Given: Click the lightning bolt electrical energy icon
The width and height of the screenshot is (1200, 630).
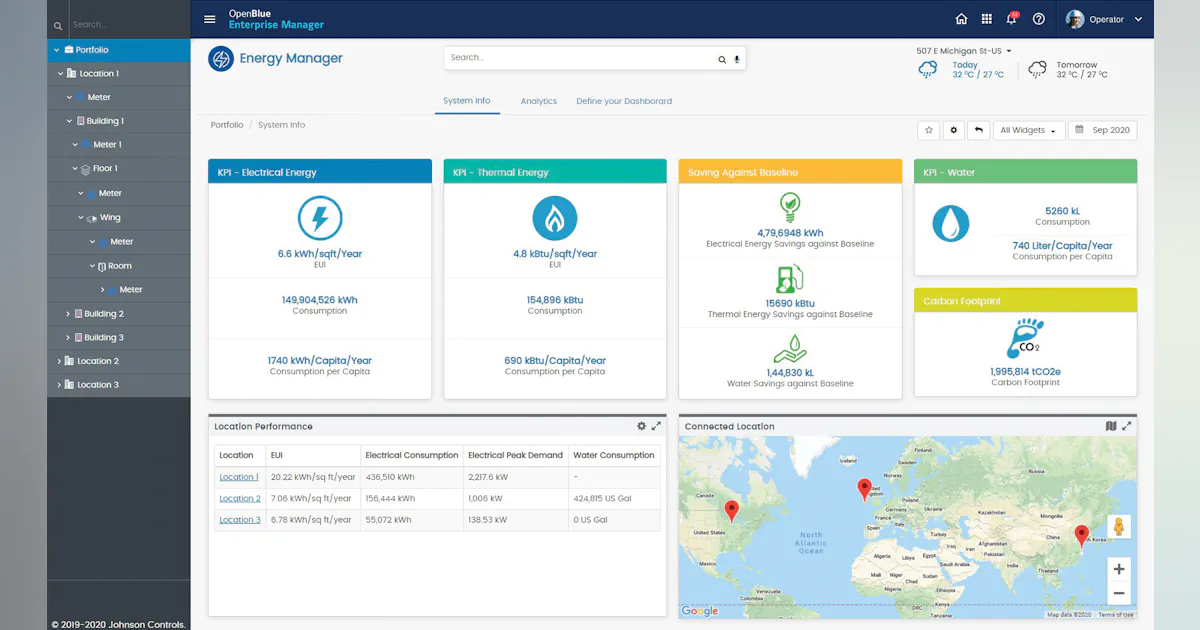Looking at the screenshot, I should [320, 218].
